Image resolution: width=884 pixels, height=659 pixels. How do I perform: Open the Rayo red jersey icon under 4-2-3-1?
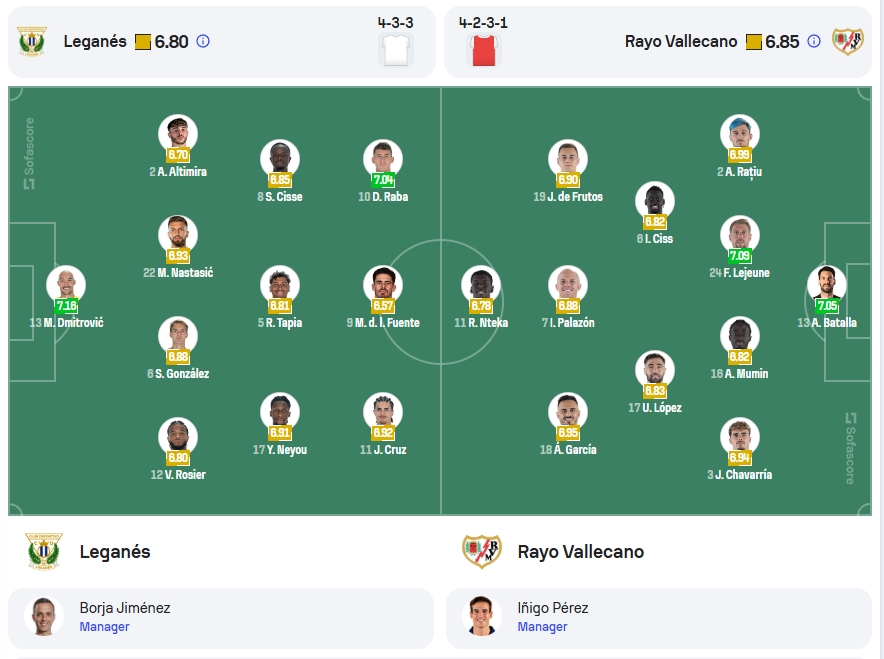pos(483,50)
